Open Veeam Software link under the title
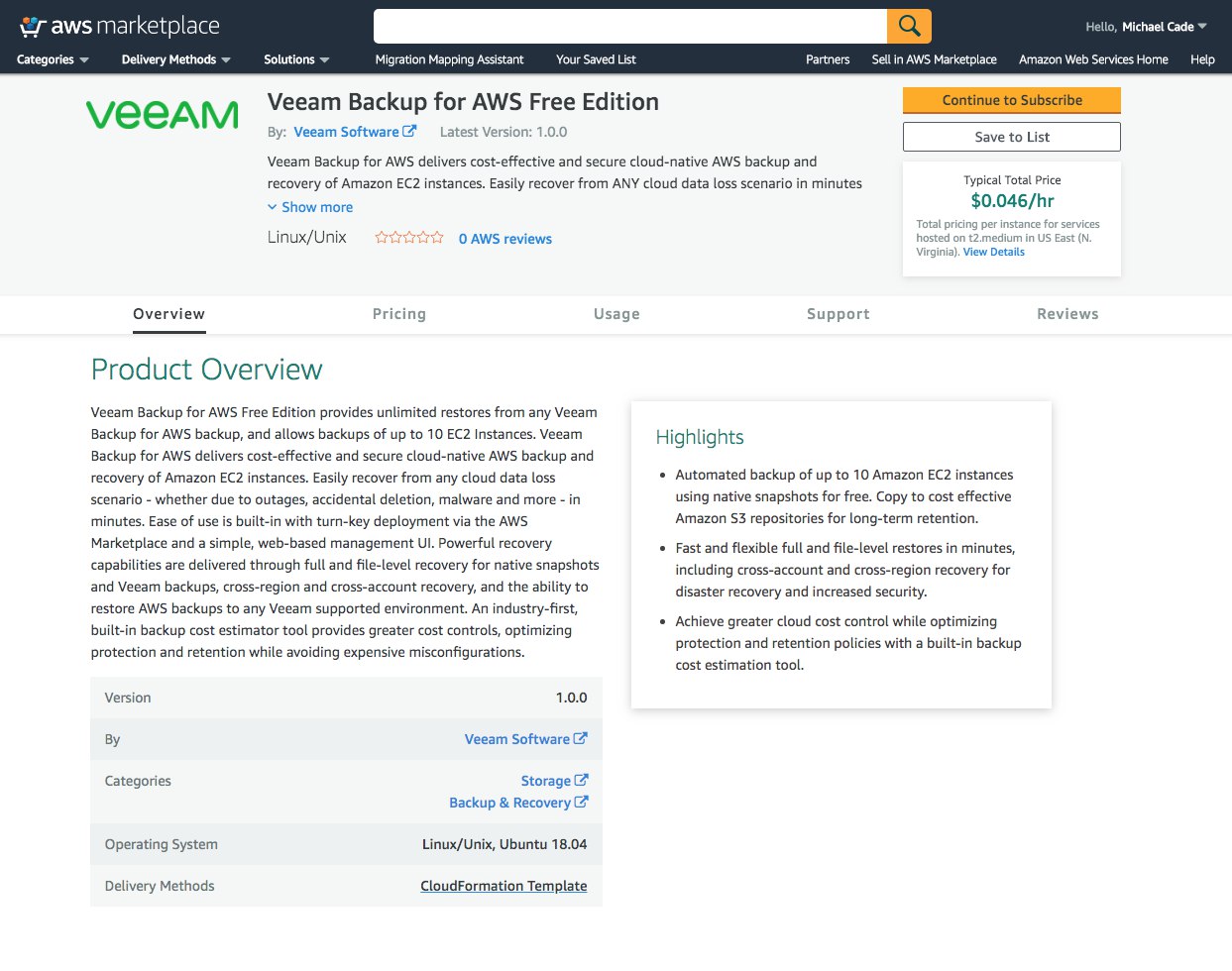The width and height of the screenshot is (1232, 971). point(355,132)
